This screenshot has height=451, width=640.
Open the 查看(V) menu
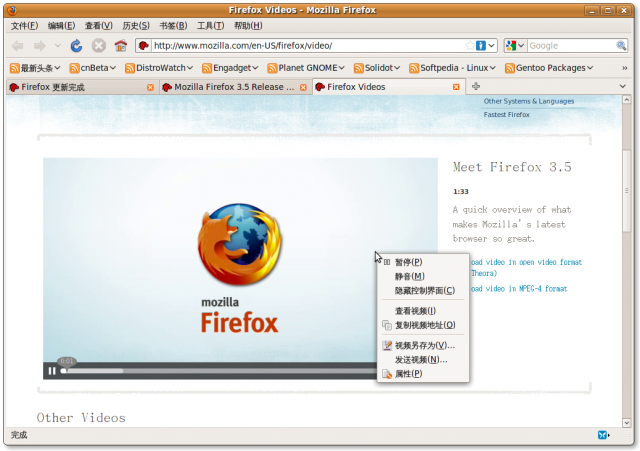(98, 26)
